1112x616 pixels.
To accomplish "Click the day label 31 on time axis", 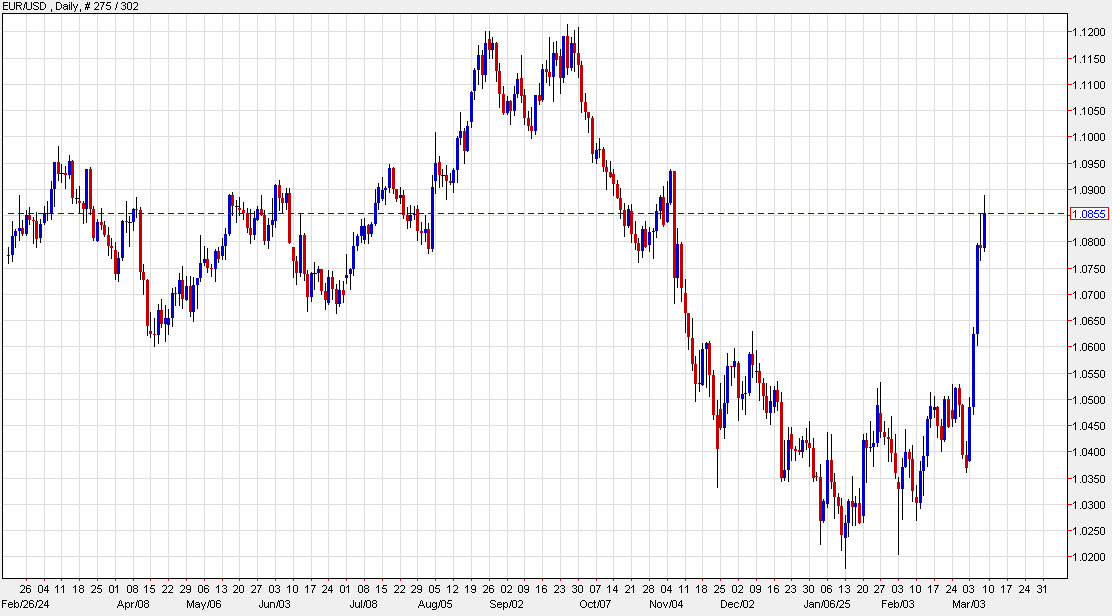I will click(1042, 589).
